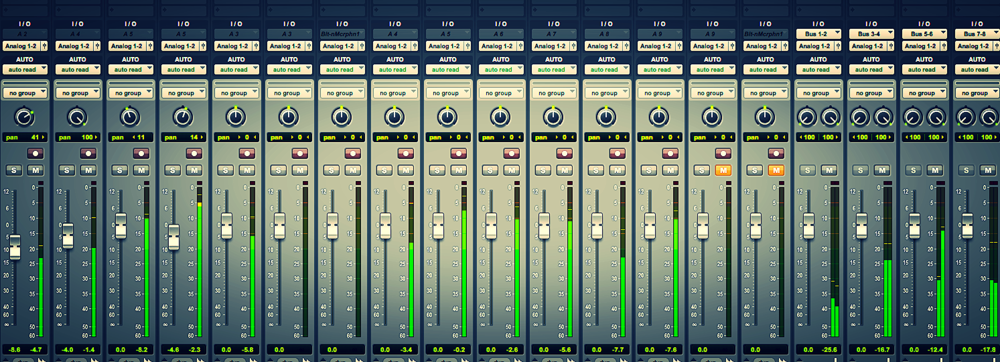
Task: Click the A 7 input path selector
Action: [x=554, y=34]
